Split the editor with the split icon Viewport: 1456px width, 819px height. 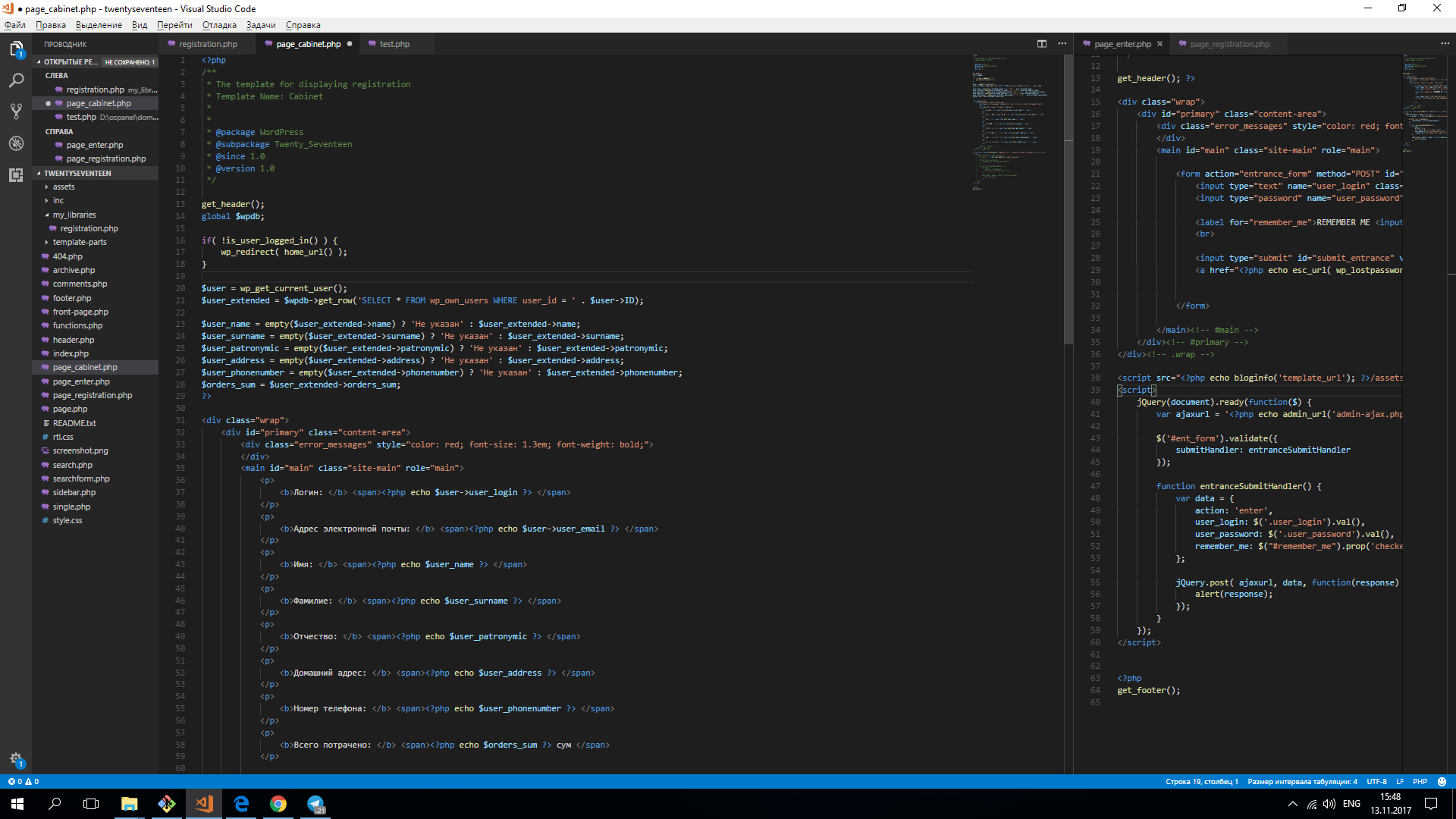(1042, 44)
